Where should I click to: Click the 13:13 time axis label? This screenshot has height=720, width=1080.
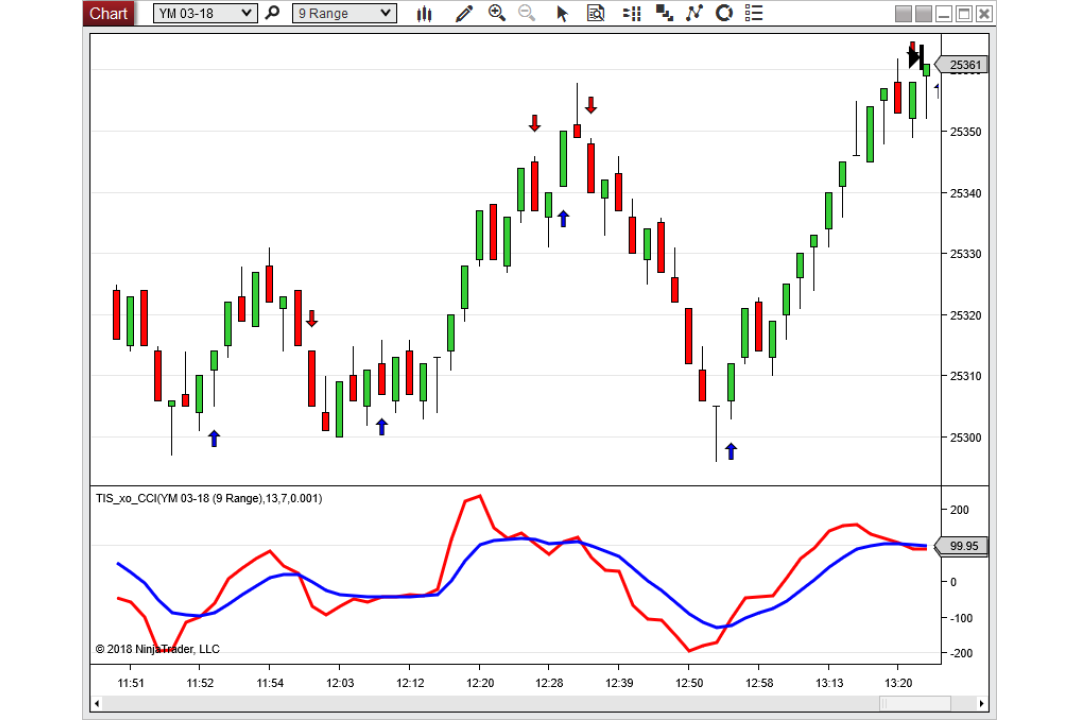[x=829, y=683]
